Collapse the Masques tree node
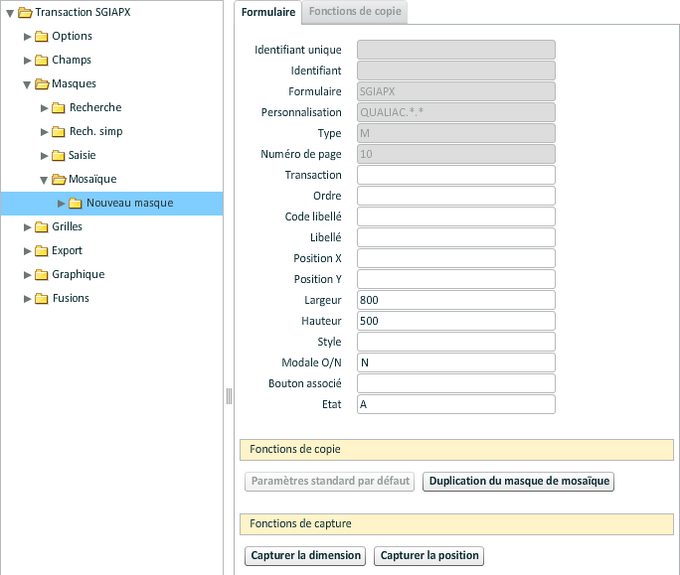The height and width of the screenshot is (575, 680). [27, 84]
